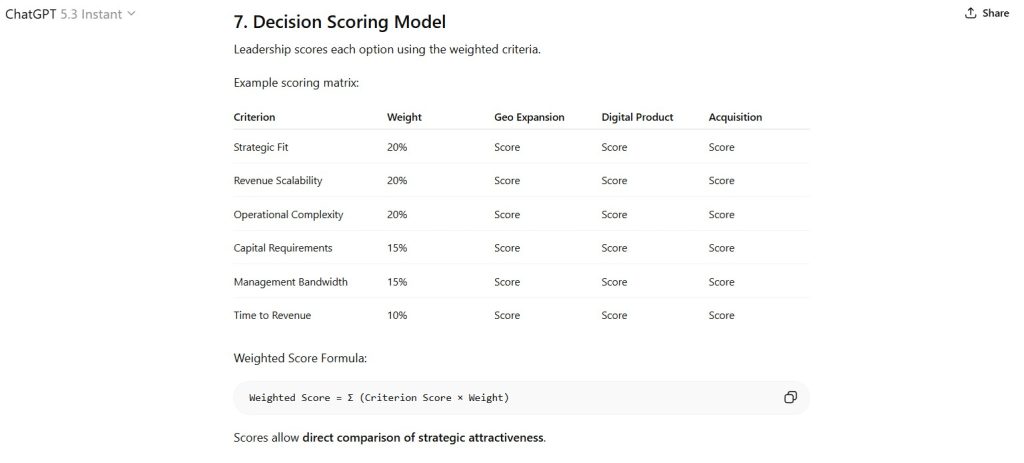Screen dimensions: 1024x463
Task: Open the ChatGPT 5.3 Instant model selector
Action: (70, 13)
